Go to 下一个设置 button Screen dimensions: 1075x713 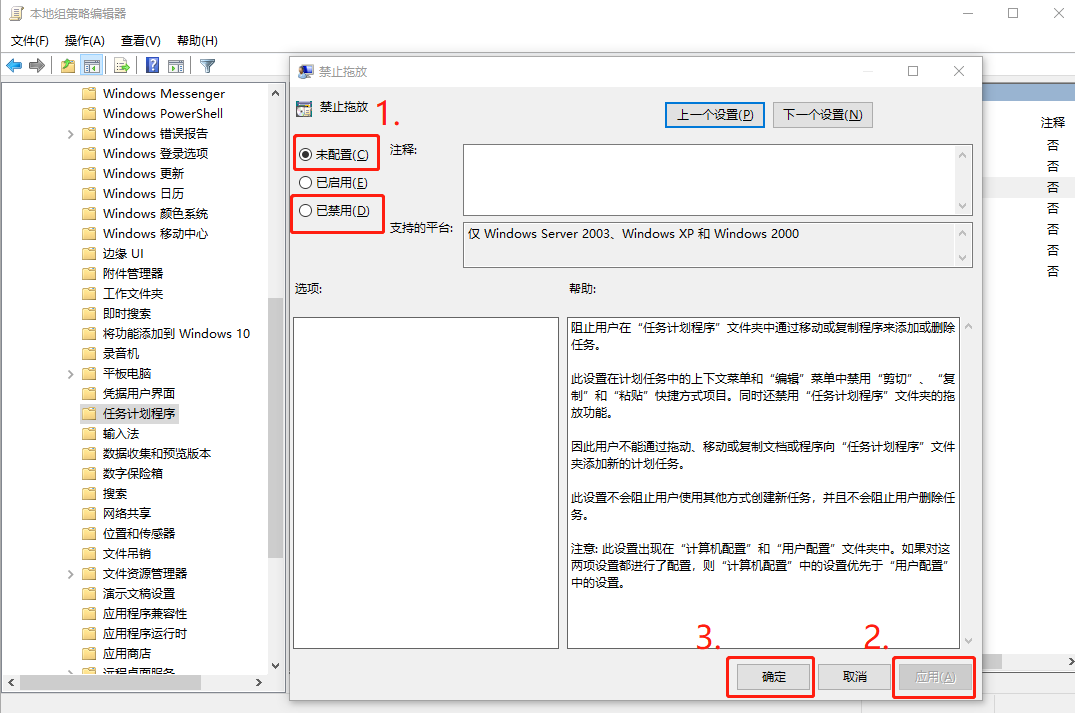822,115
